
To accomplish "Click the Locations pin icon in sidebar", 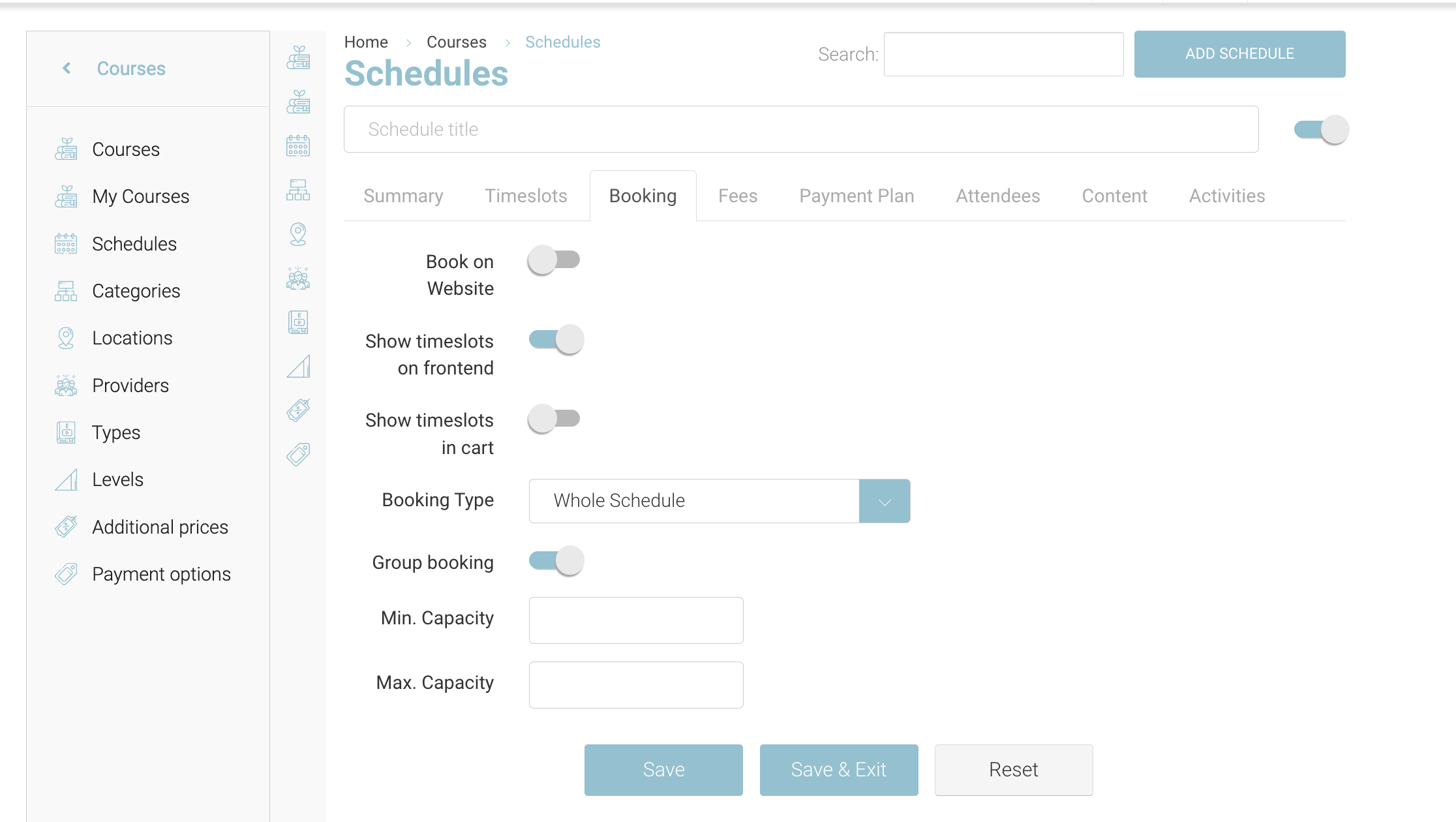I will click(x=66, y=338).
